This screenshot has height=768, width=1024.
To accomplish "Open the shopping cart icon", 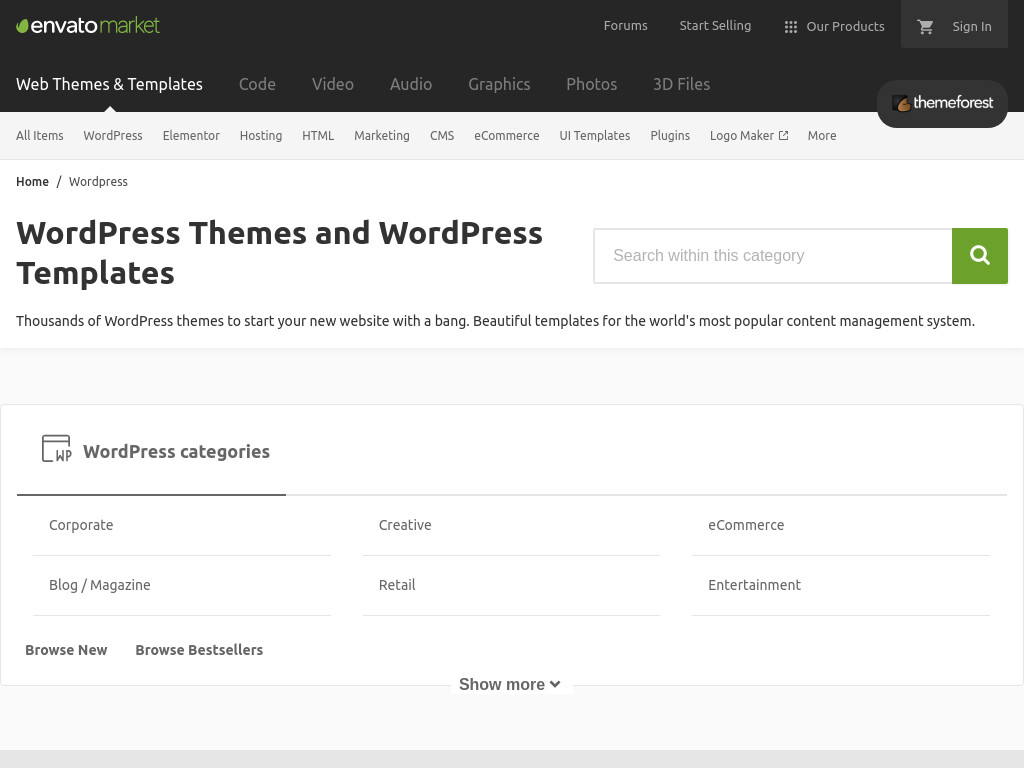I will pyautogui.click(x=925, y=27).
